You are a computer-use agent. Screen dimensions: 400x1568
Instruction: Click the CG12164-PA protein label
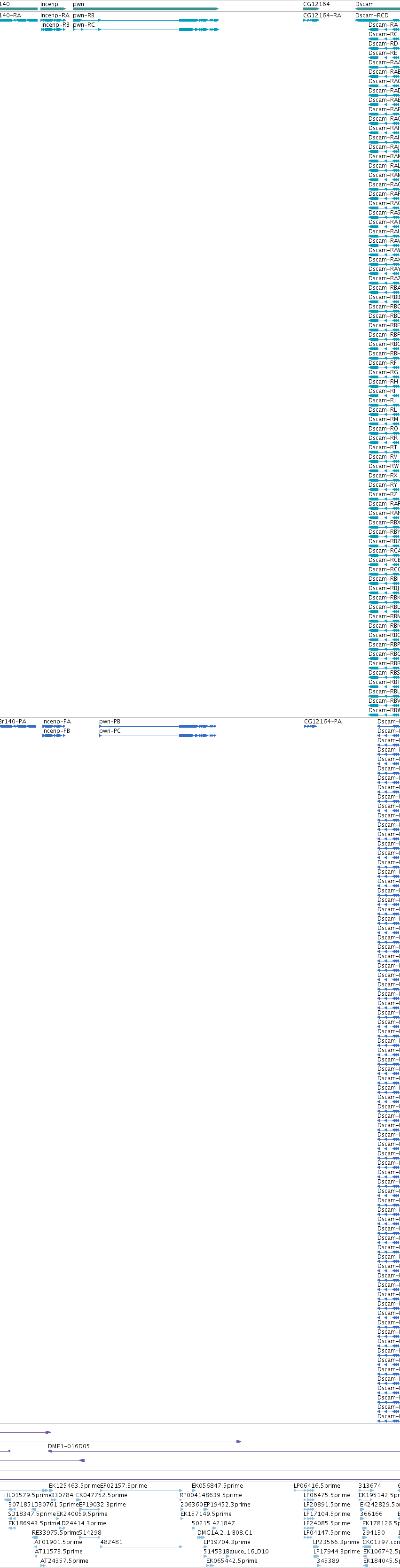(x=323, y=721)
